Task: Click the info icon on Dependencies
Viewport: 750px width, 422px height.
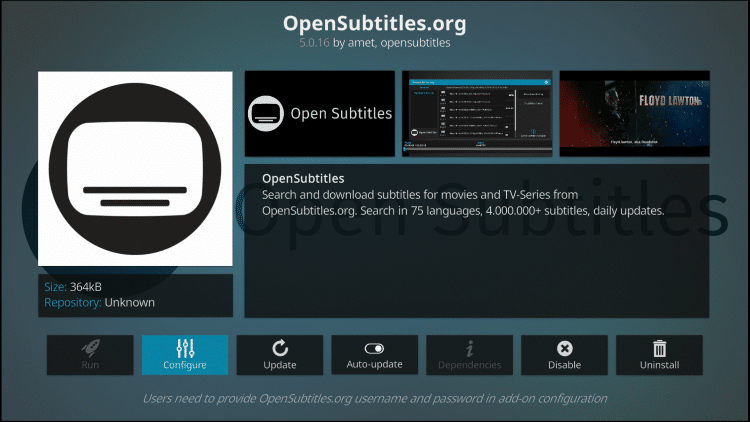Action: click(469, 348)
